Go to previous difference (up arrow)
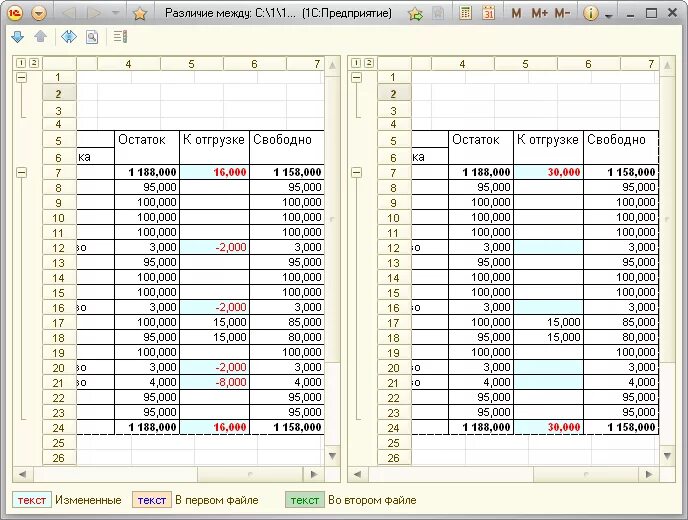 tap(40, 36)
